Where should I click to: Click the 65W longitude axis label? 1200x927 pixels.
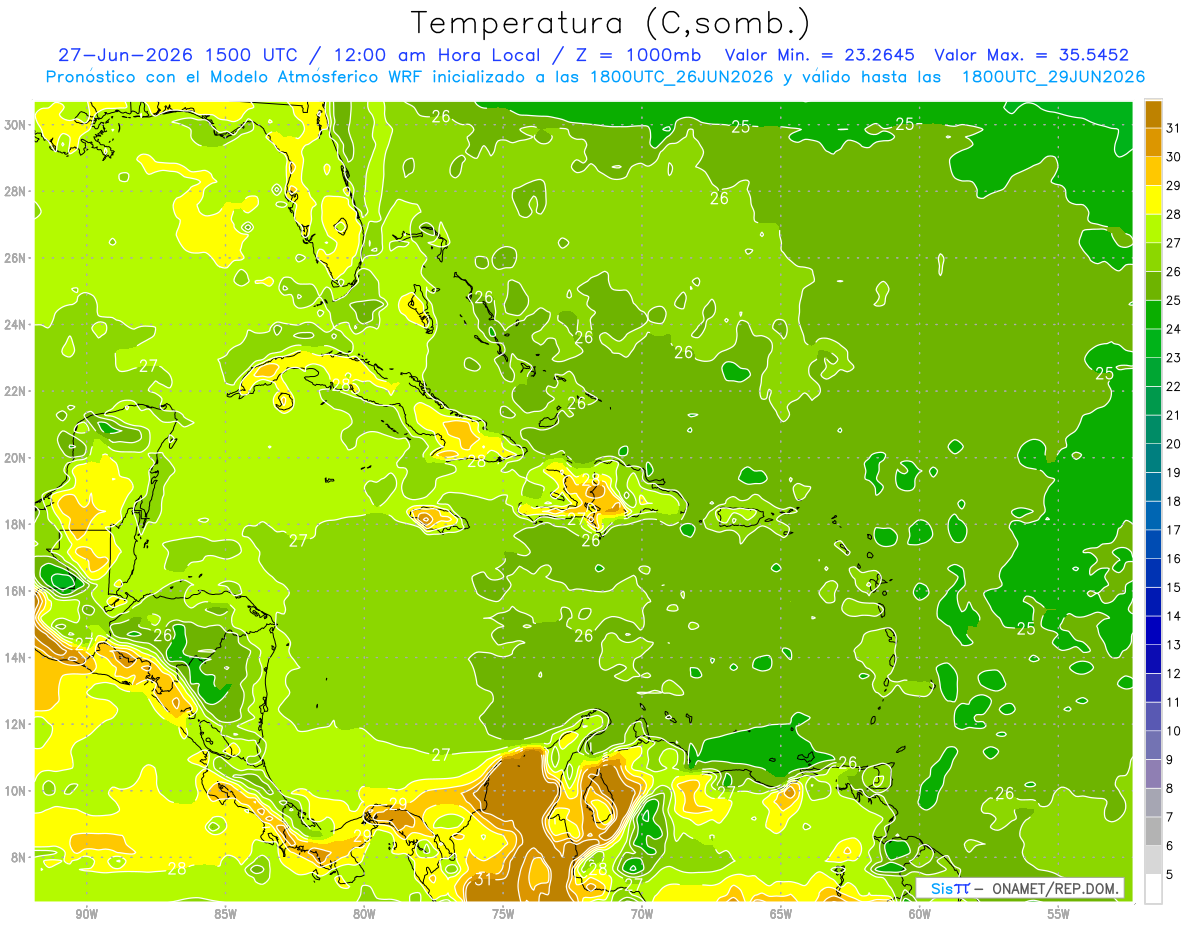(781, 915)
